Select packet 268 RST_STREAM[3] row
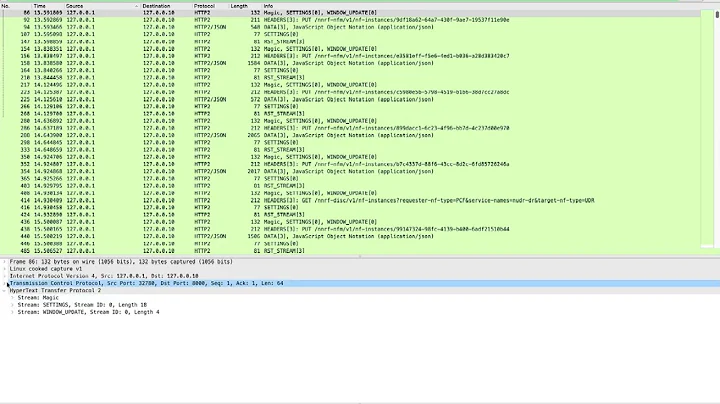This screenshot has height=404, width=720. tap(350, 113)
